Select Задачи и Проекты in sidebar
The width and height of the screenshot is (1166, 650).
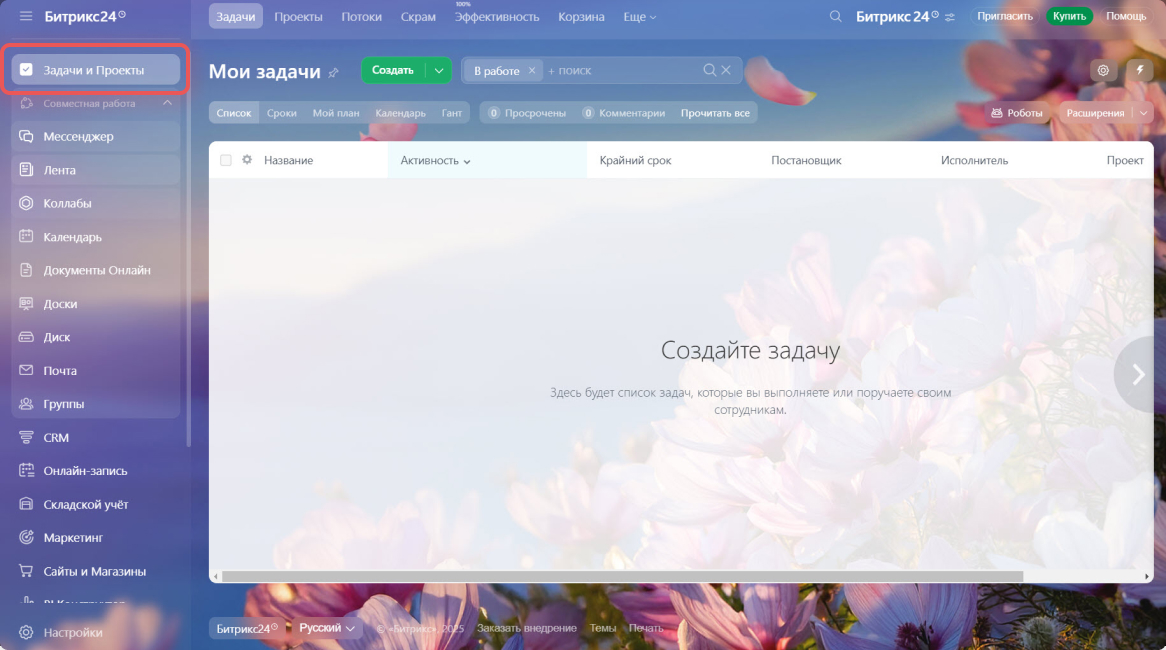pos(95,70)
